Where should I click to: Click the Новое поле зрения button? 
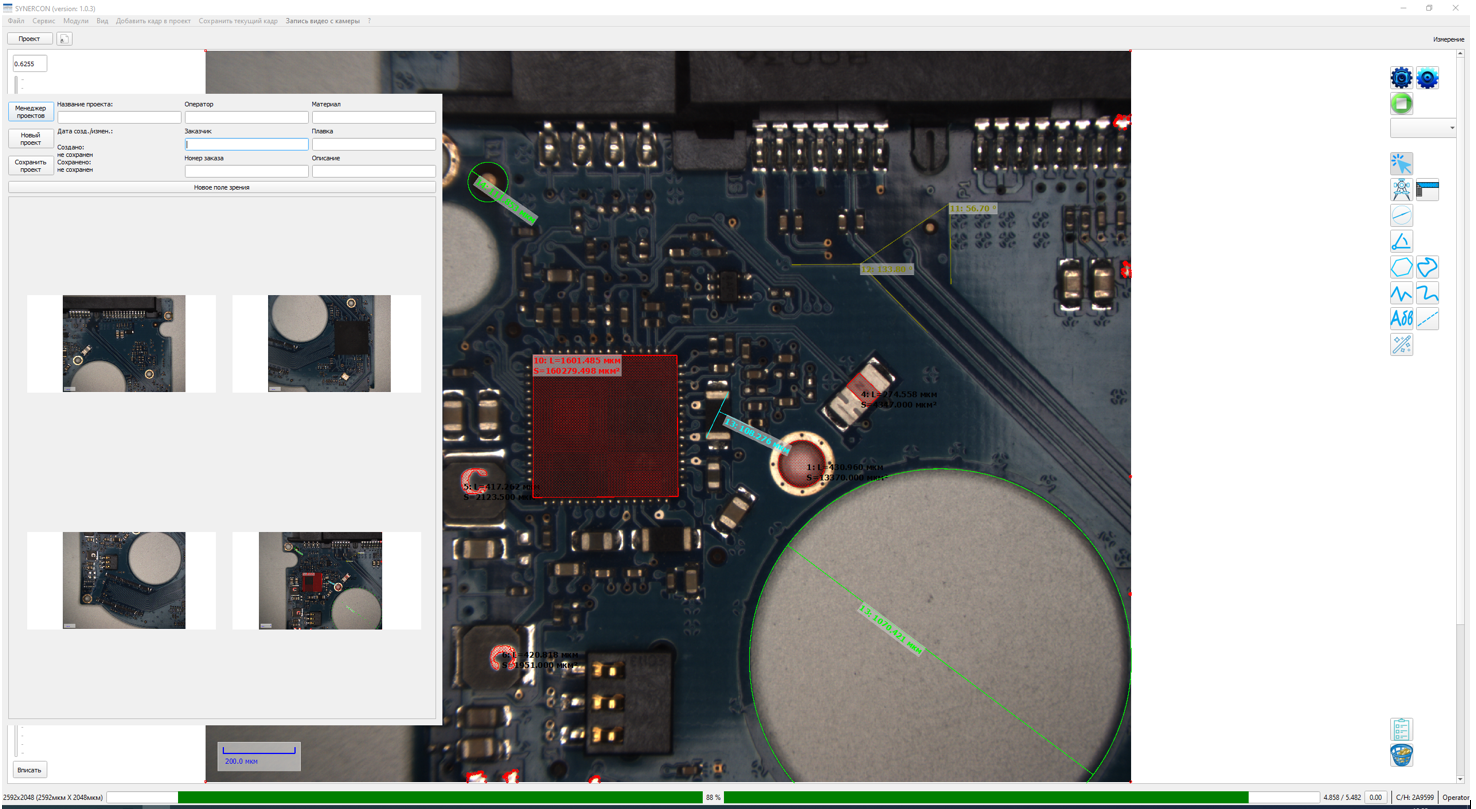(x=222, y=187)
